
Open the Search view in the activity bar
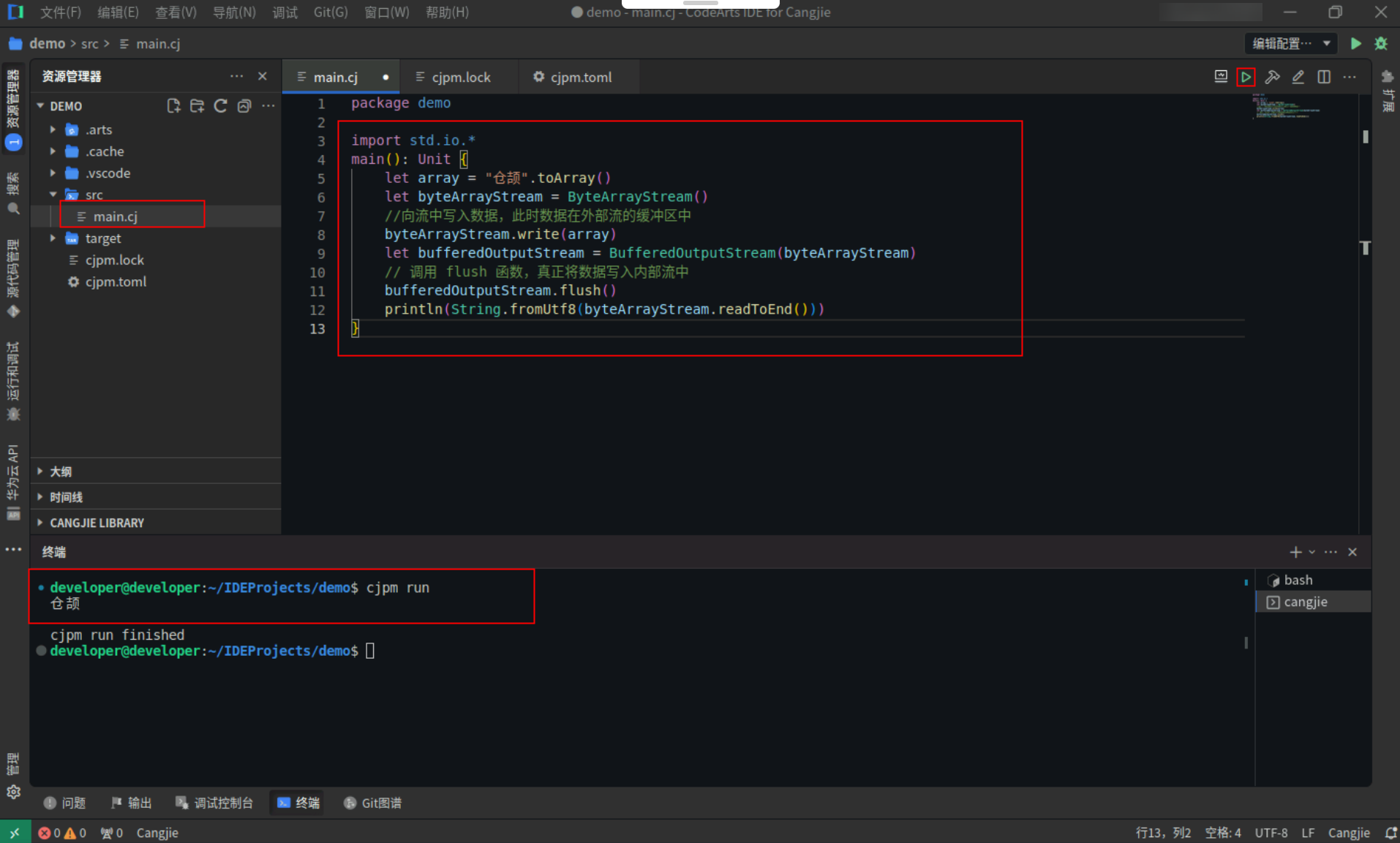pos(13,194)
